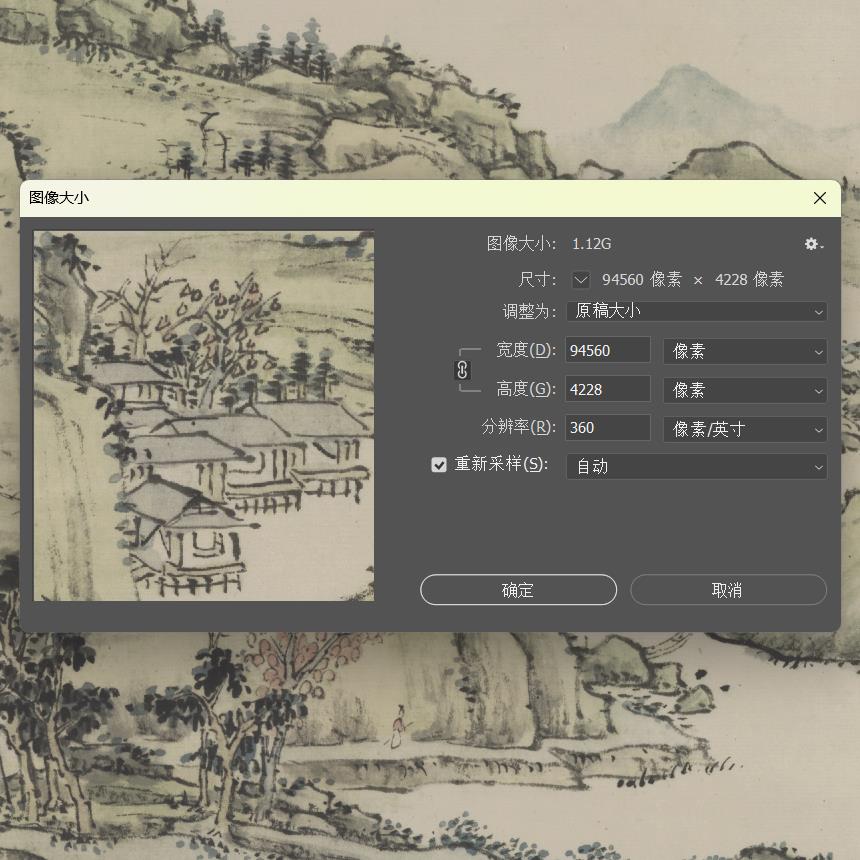Click the 取消 button
Image resolution: width=860 pixels, height=860 pixels.
click(x=728, y=590)
